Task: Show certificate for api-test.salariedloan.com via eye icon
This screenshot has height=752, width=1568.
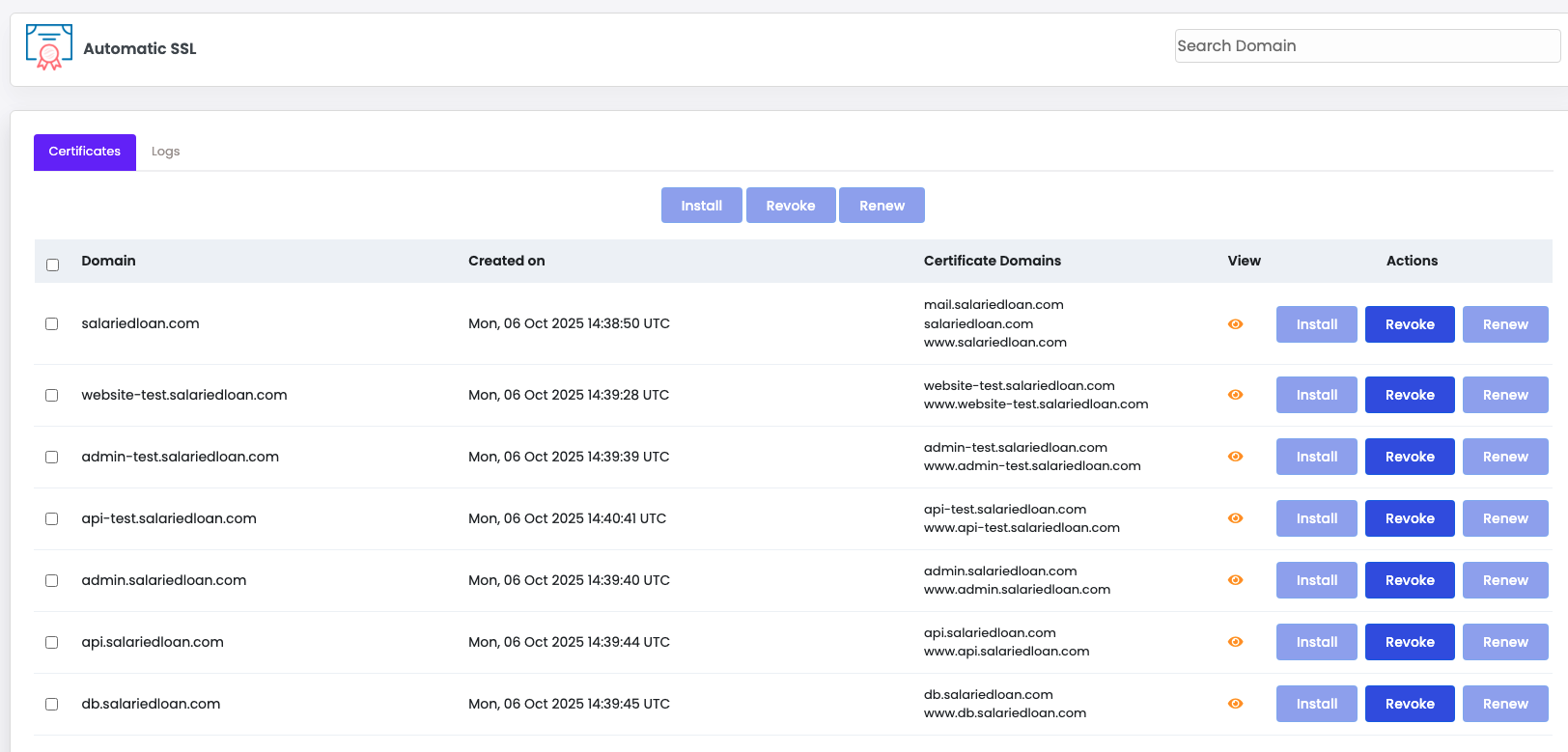Action: tap(1235, 518)
